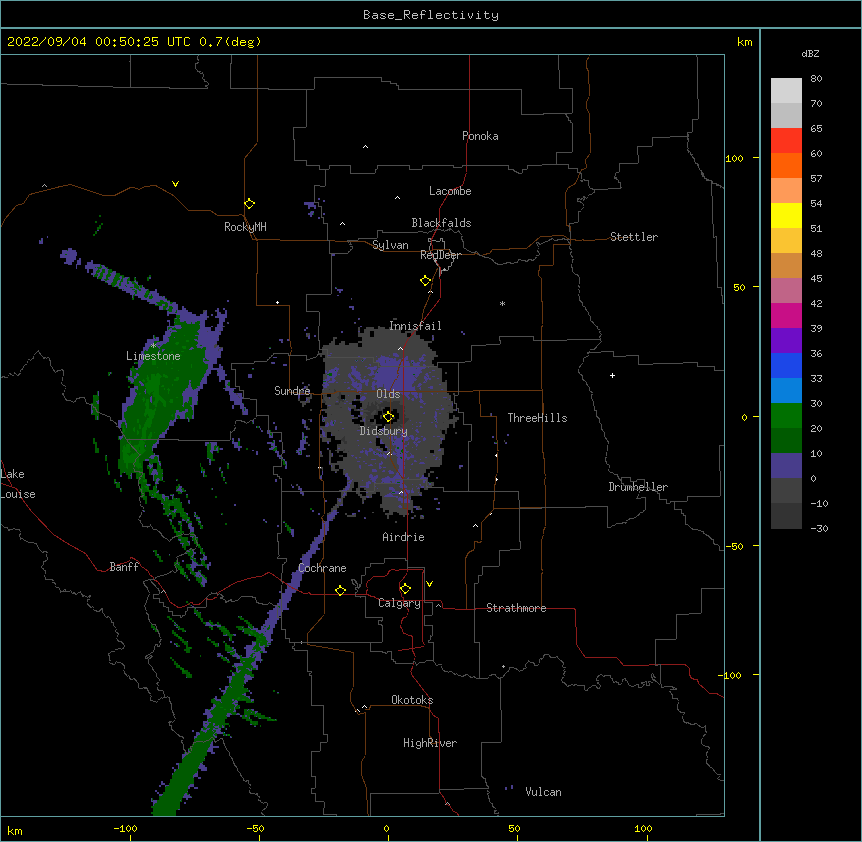
Task: Click the RockyMH label
Action: 245,227
